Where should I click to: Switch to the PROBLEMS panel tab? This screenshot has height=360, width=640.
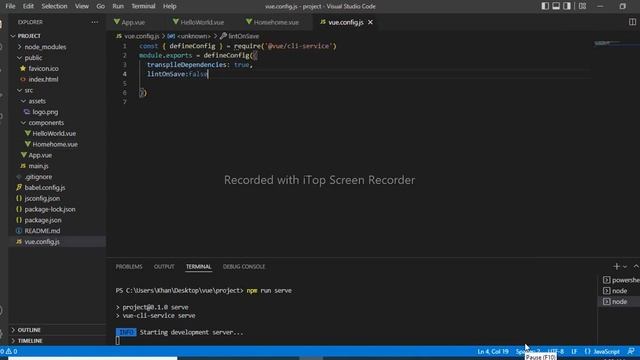point(129,267)
